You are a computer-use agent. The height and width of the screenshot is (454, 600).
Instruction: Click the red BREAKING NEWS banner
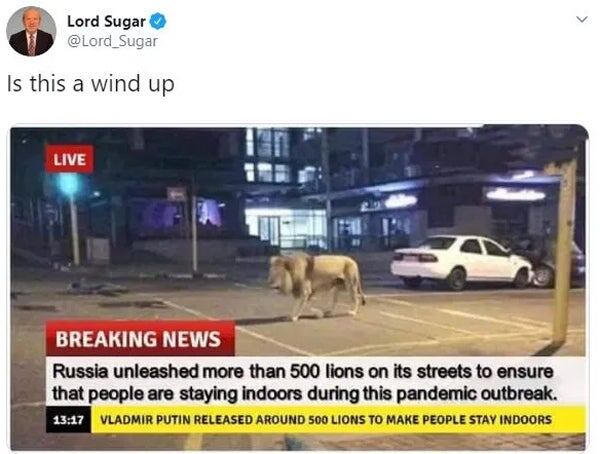[140, 338]
